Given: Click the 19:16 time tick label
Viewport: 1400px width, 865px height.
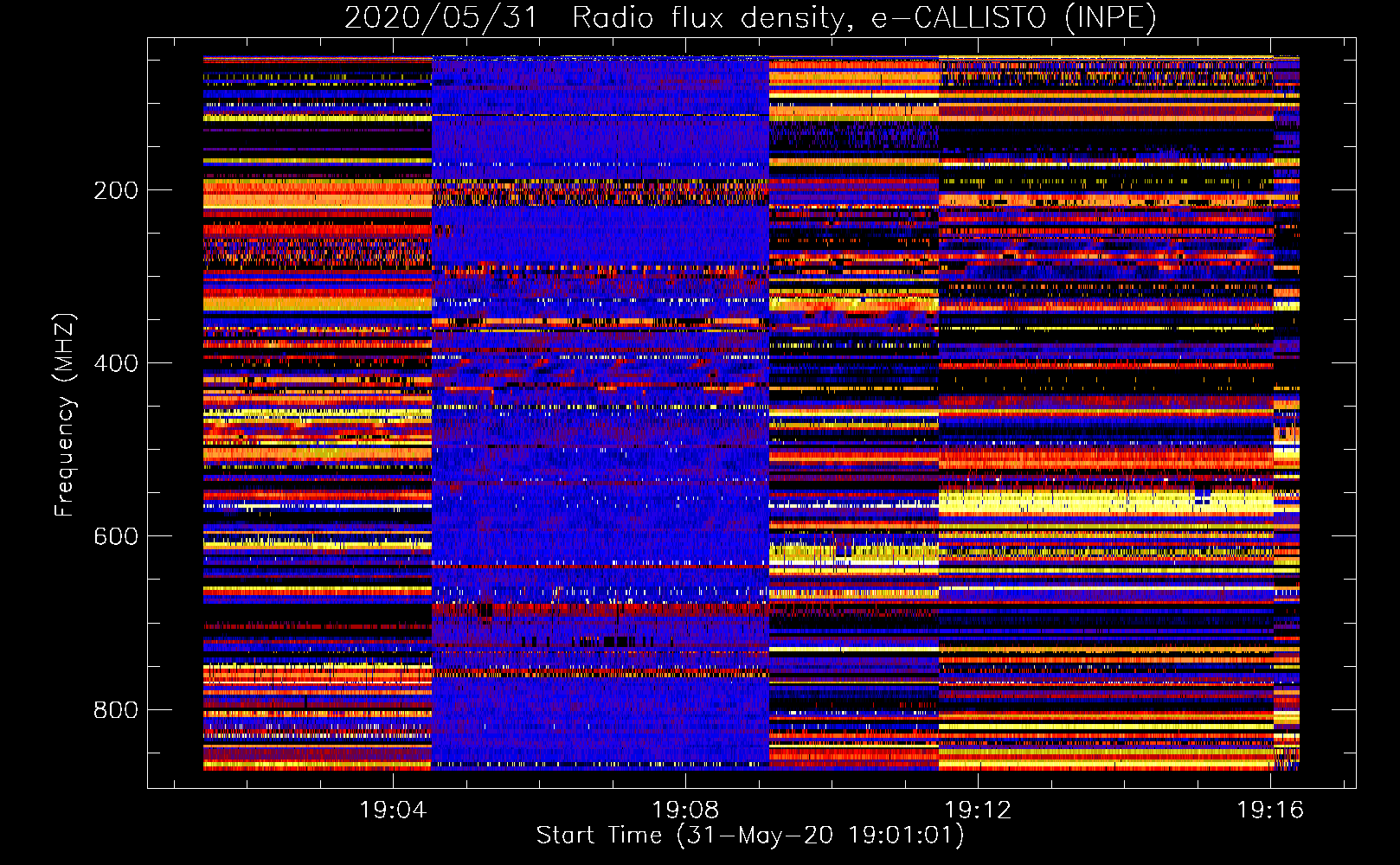Looking at the screenshot, I should [1270, 811].
